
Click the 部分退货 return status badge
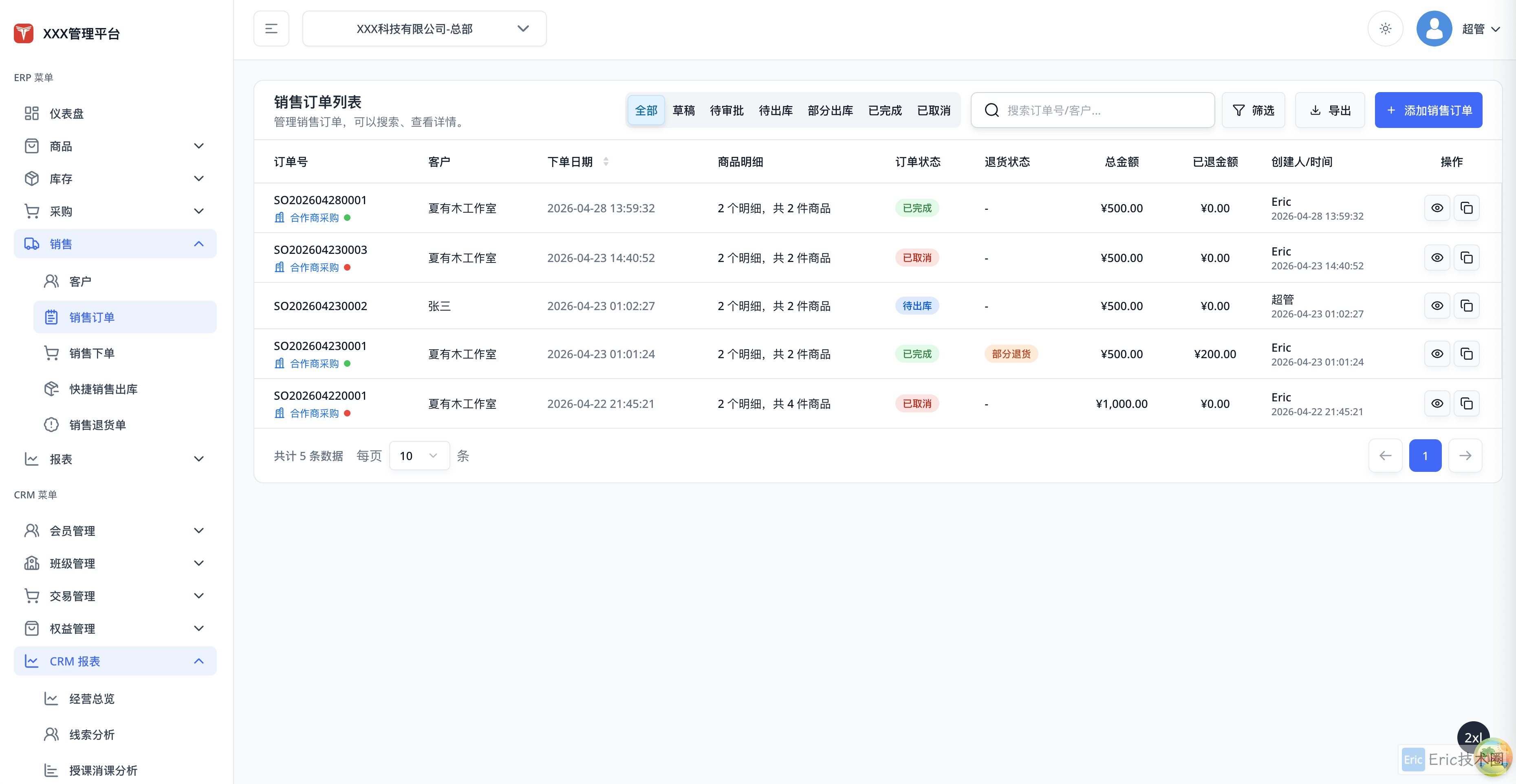pos(1011,354)
